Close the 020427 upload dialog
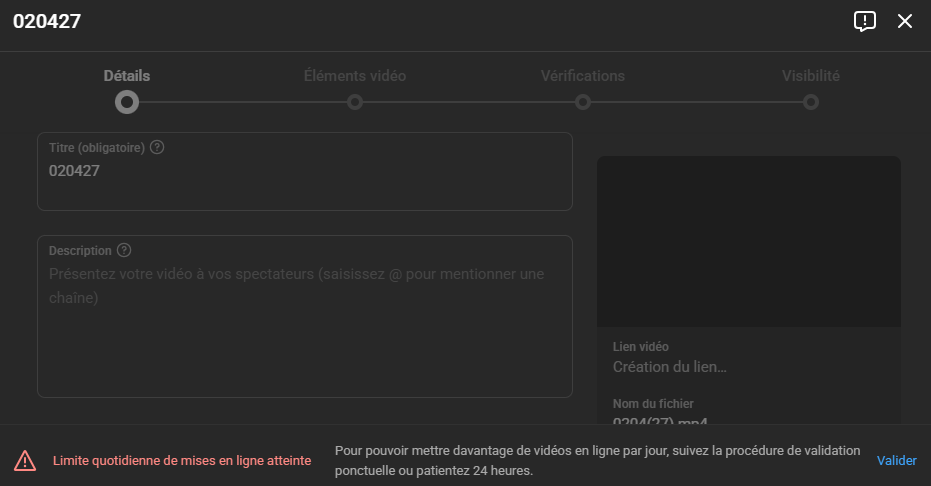The height and width of the screenshot is (486, 931). 905,21
